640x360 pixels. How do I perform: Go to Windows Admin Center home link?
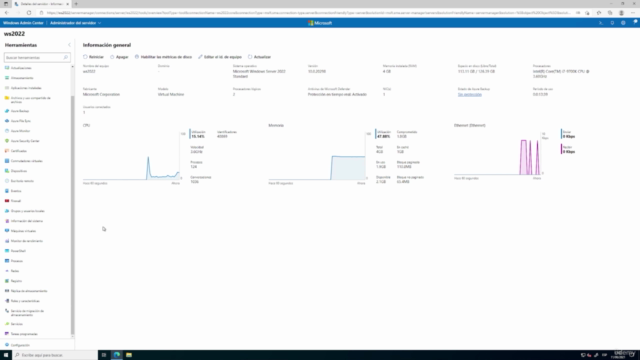coord(23,23)
